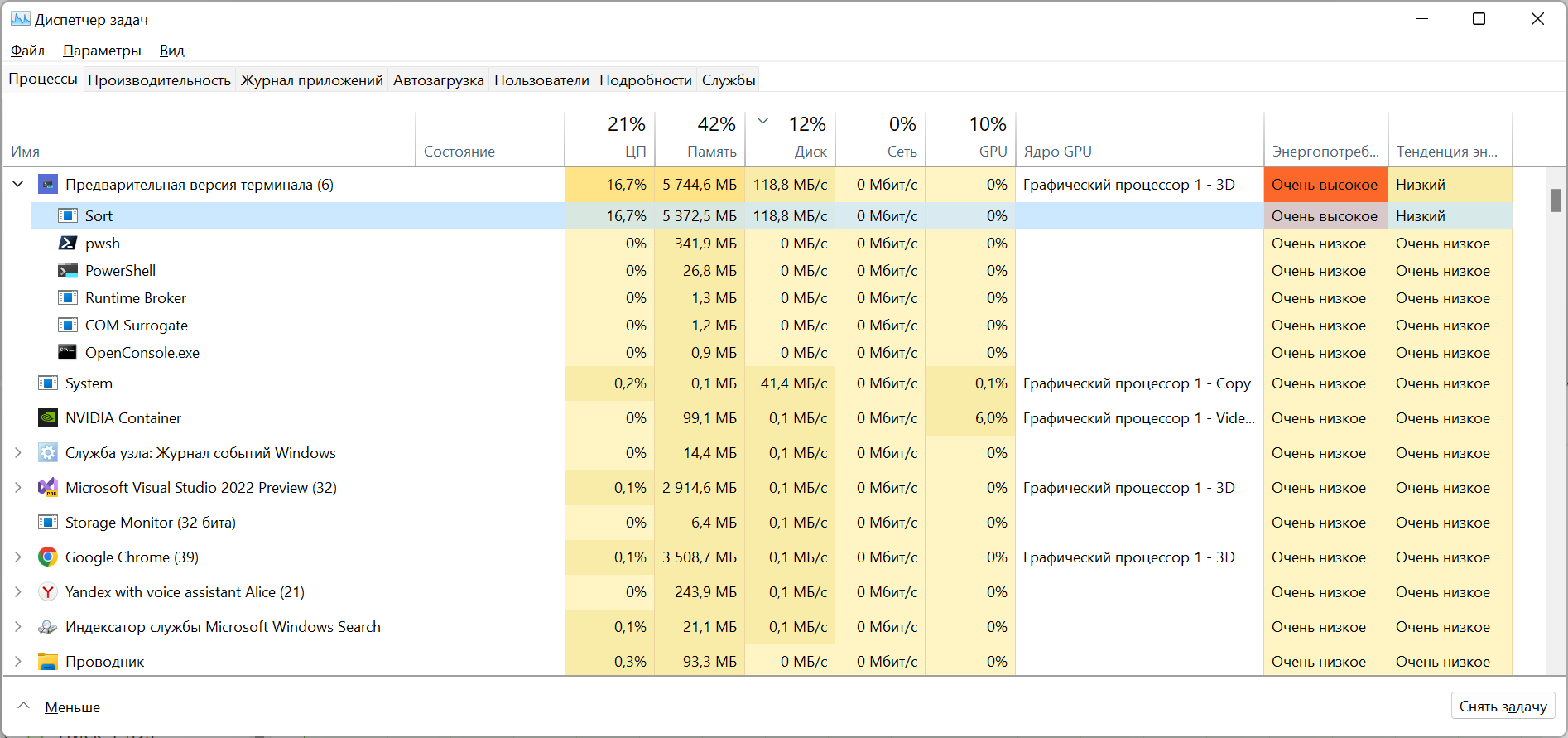Click the Yandex browser icon
The width and height of the screenshot is (1568, 738).
[x=48, y=591]
